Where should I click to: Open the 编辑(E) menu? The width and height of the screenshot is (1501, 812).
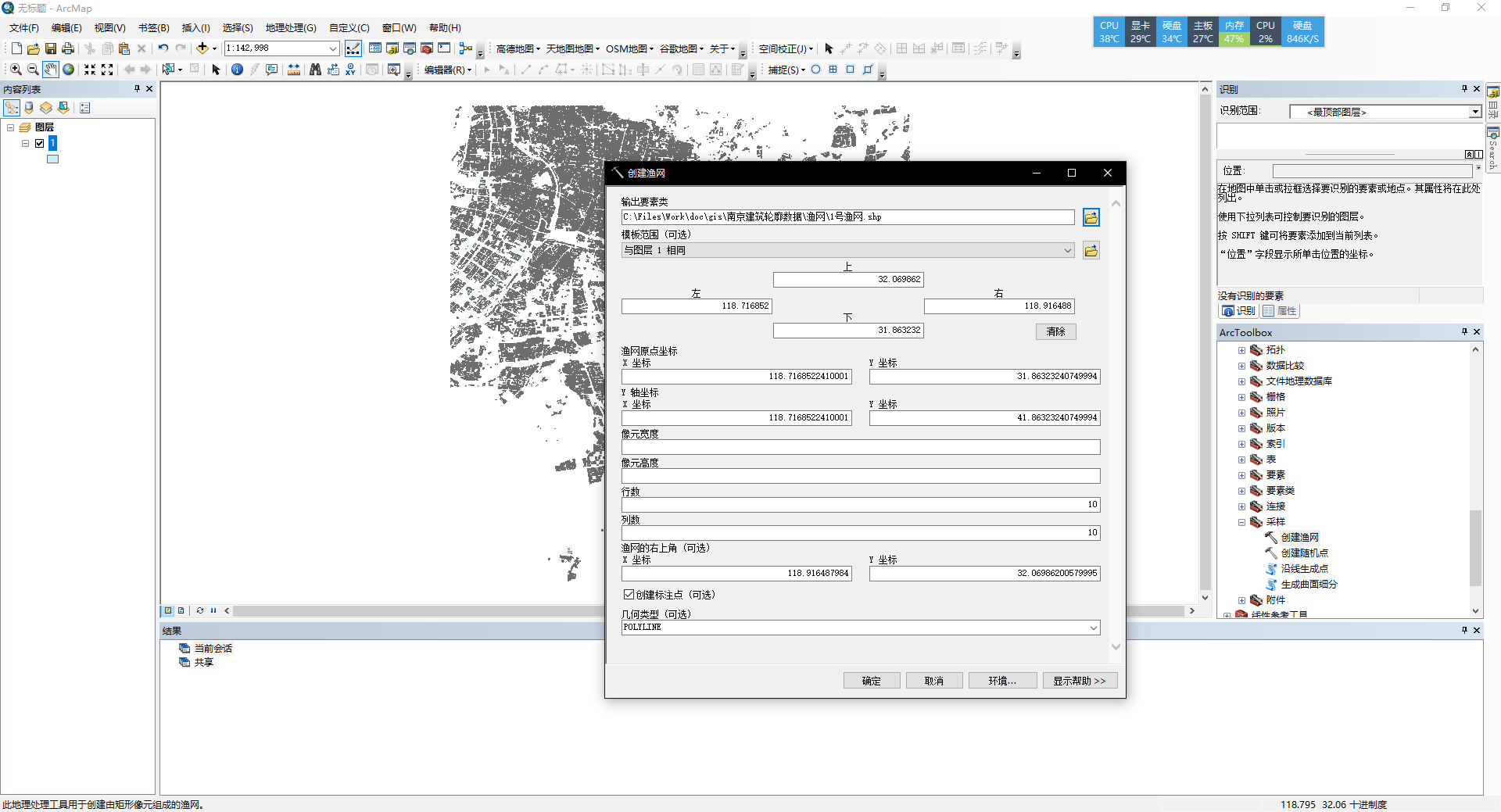[66, 28]
